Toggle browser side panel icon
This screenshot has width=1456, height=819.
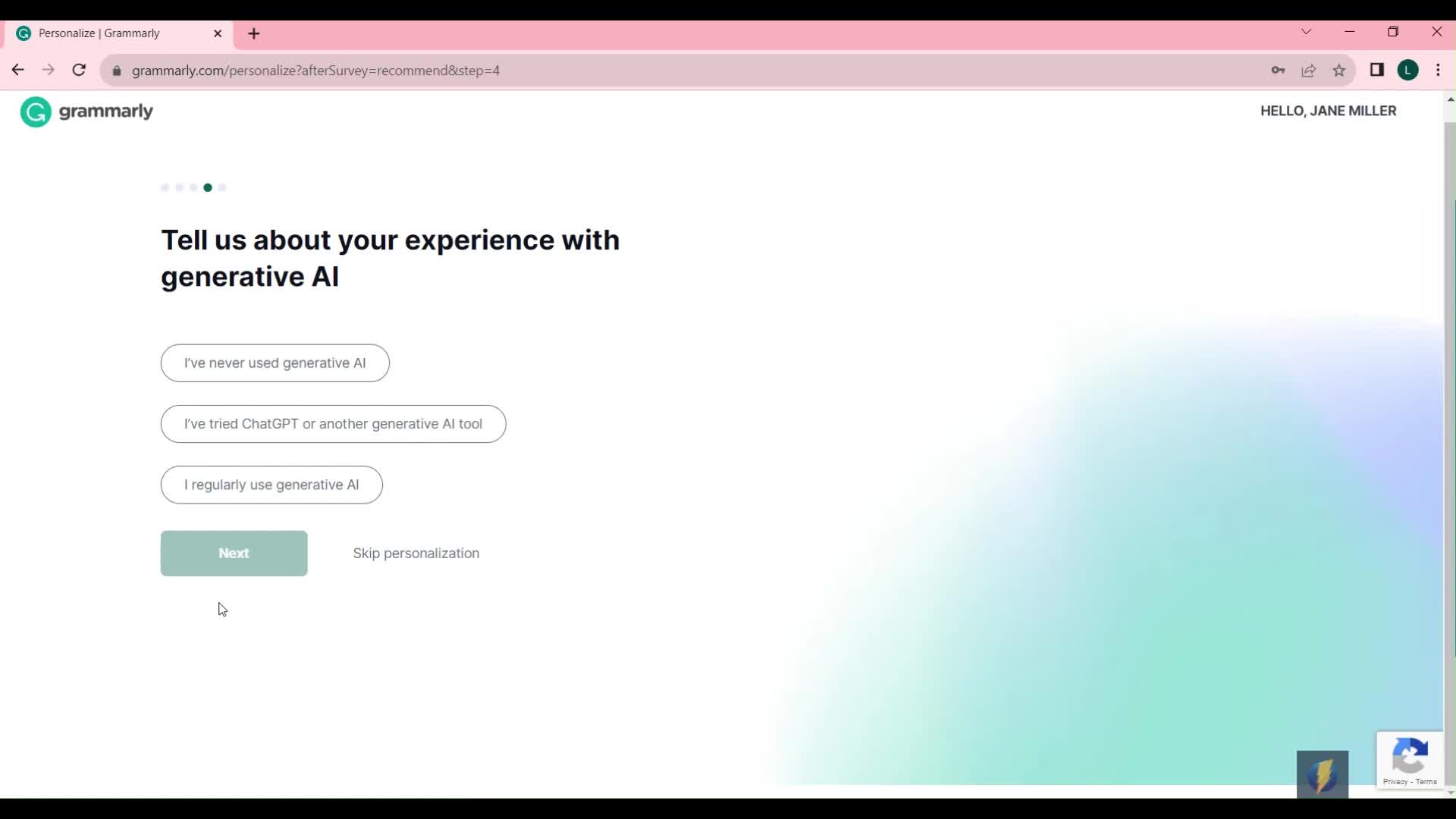click(1377, 71)
